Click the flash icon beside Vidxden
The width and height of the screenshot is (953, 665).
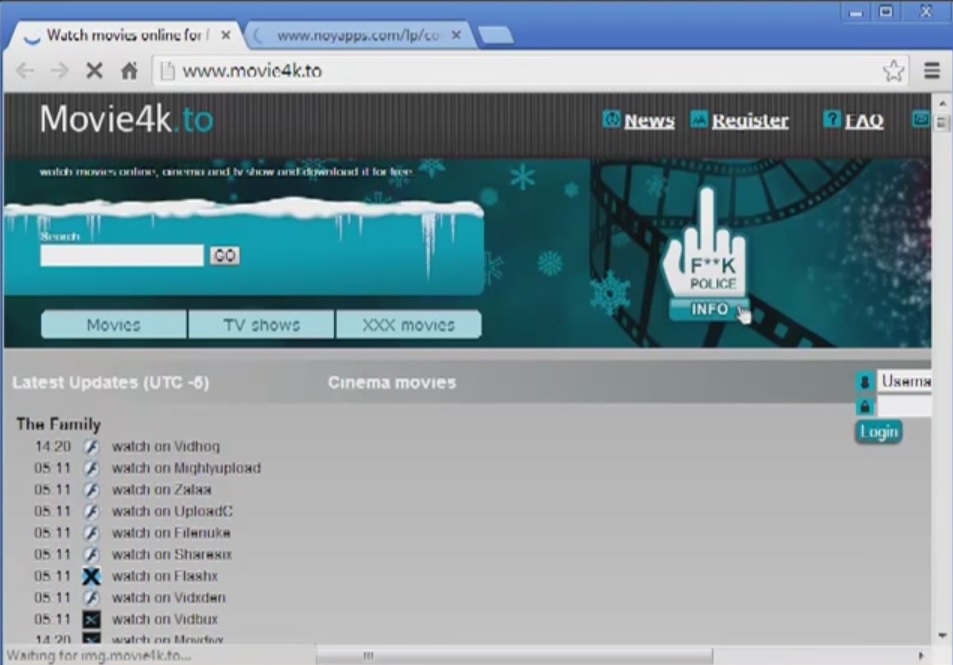91,598
